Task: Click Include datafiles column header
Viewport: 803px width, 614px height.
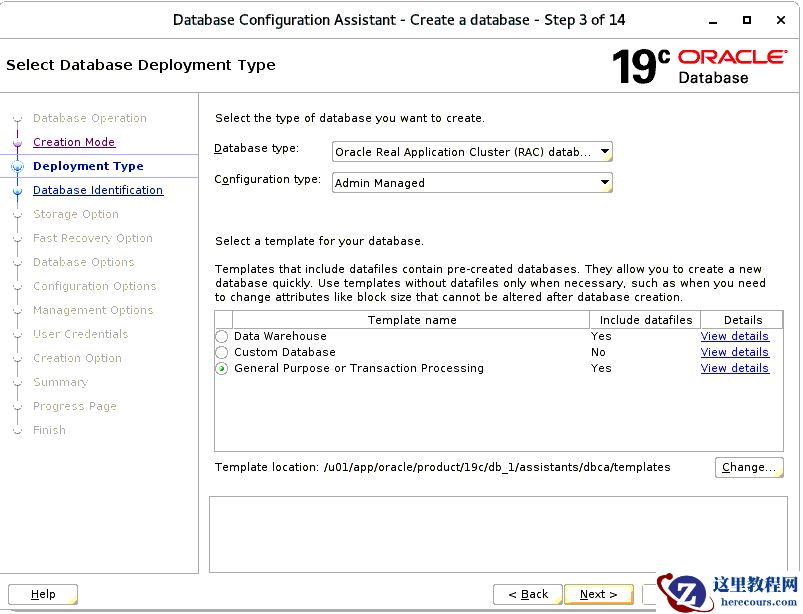Action: click(x=645, y=320)
